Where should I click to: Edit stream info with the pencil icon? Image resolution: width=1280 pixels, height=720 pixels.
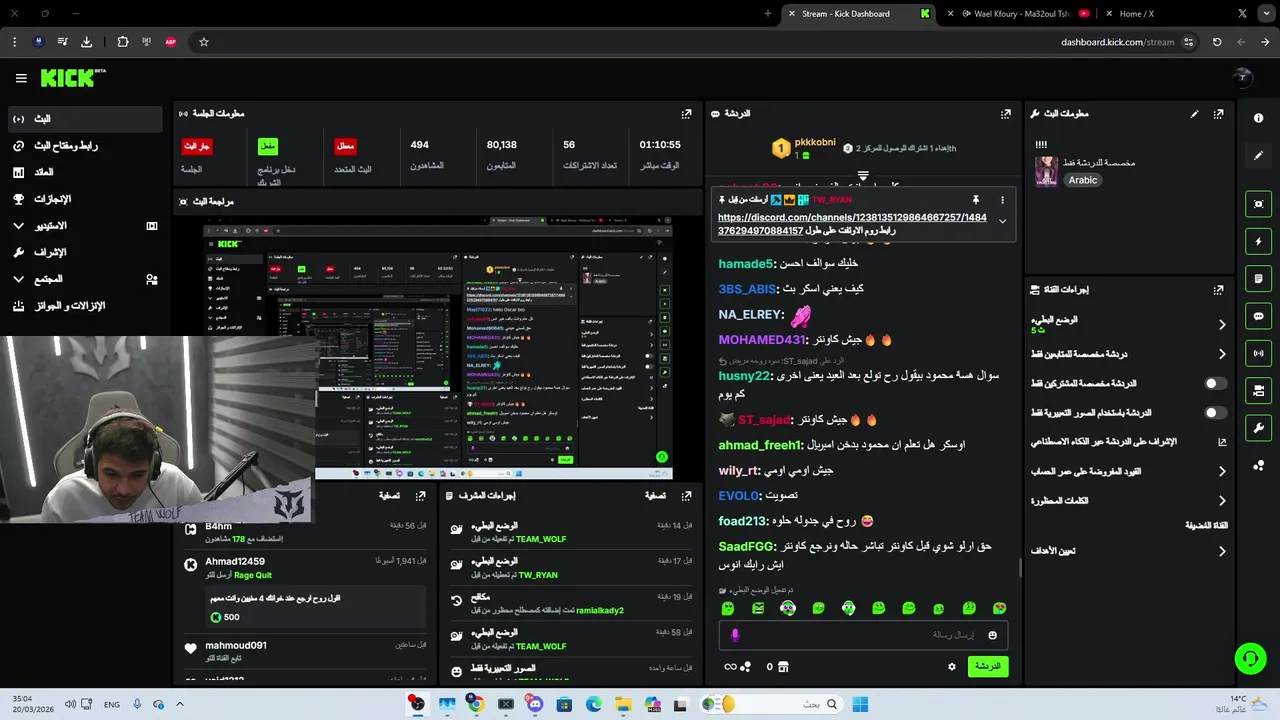(x=1194, y=114)
